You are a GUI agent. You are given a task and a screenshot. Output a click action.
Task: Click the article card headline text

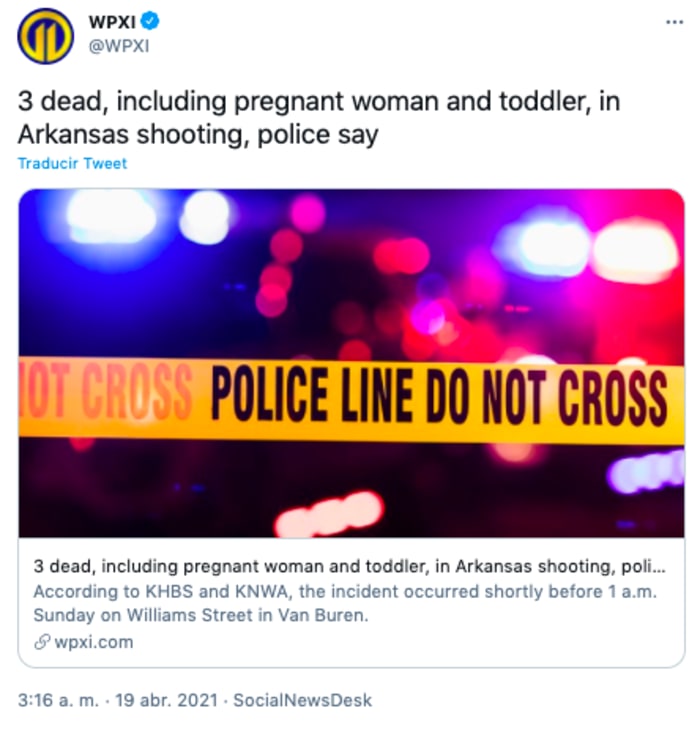[x=350, y=566]
